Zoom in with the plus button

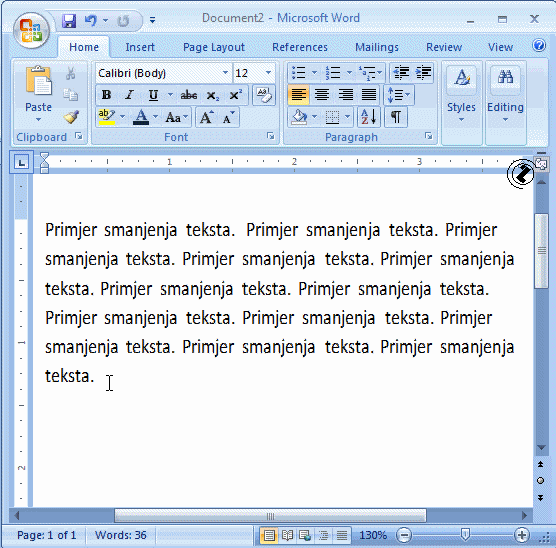pos(522,535)
